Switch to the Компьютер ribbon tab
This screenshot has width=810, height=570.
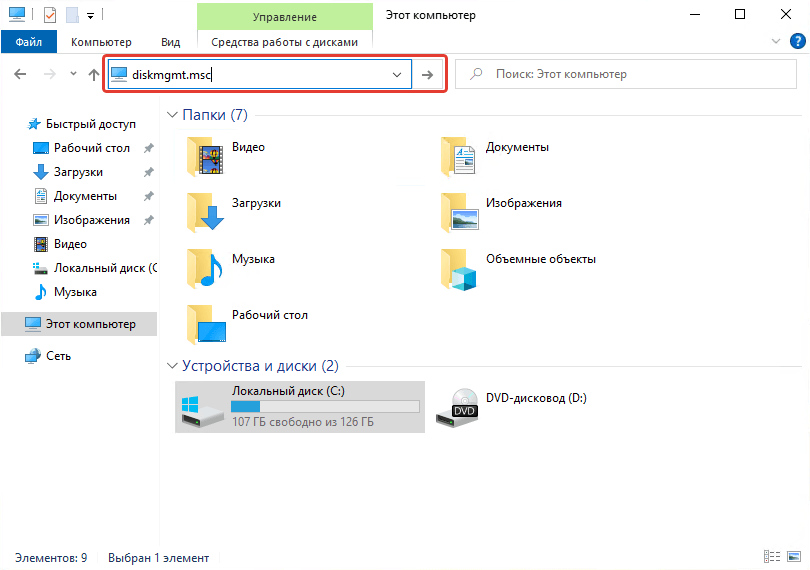(101, 42)
